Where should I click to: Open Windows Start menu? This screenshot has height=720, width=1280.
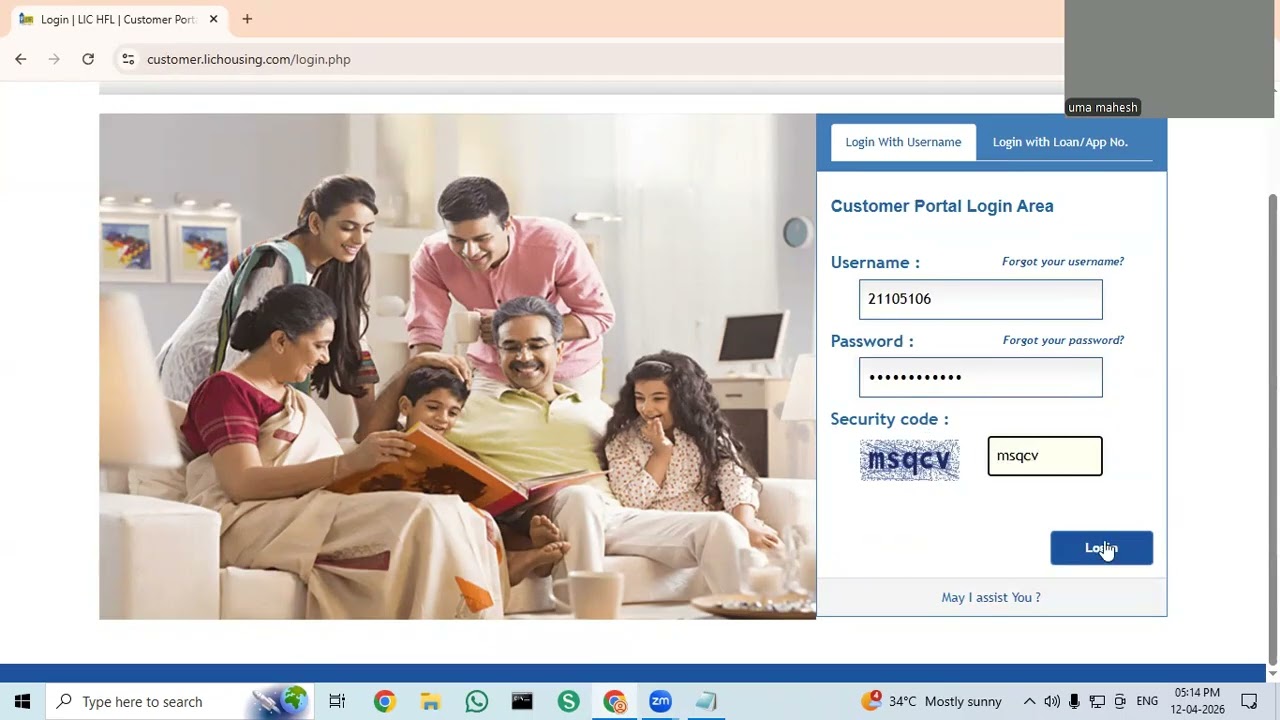click(22, 701)
